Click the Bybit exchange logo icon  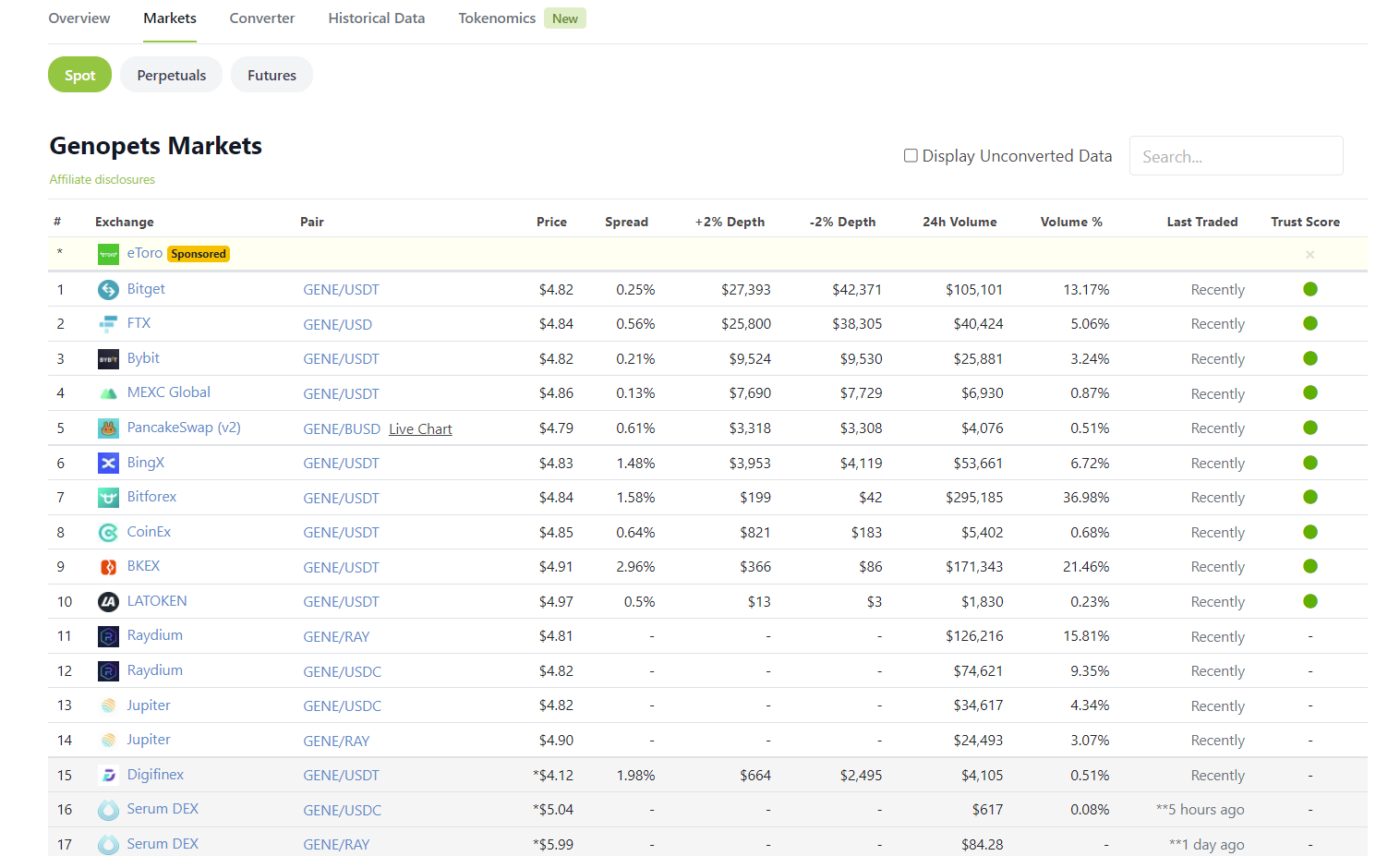[x=108, y=359]
